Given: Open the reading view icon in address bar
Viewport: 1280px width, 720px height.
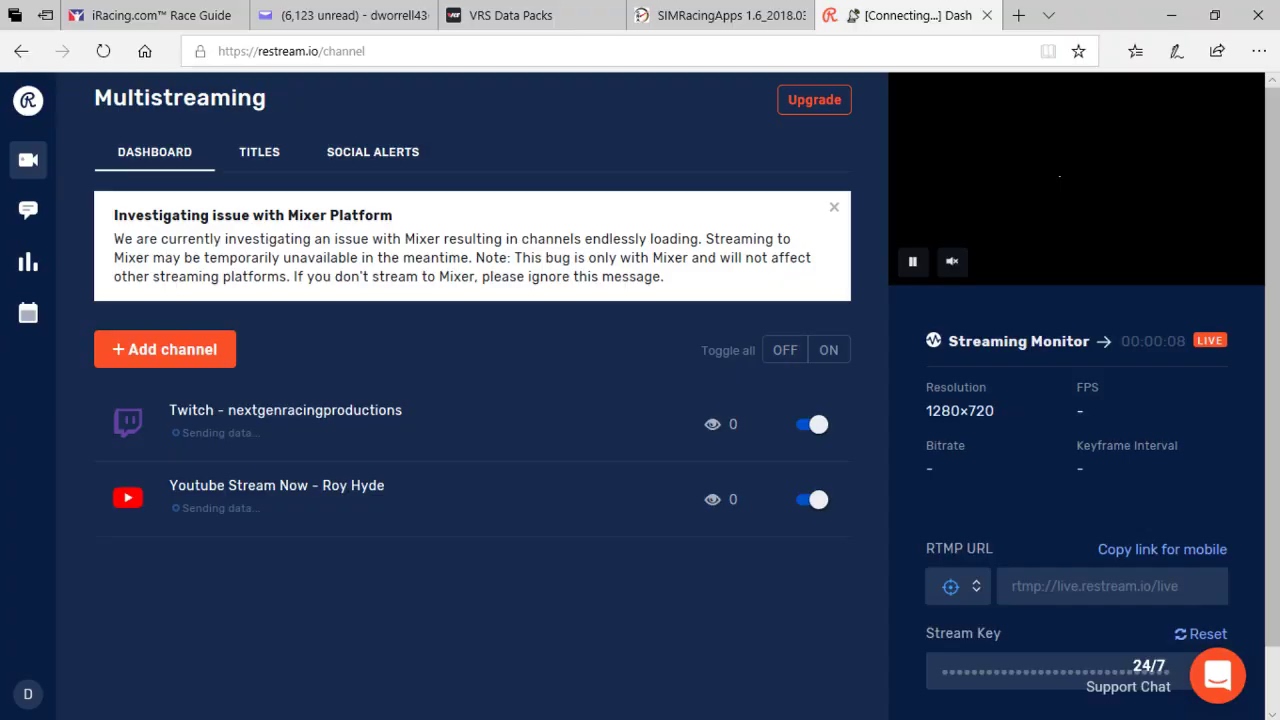Looking at the screenshot, I should [x=1048, y=51].
